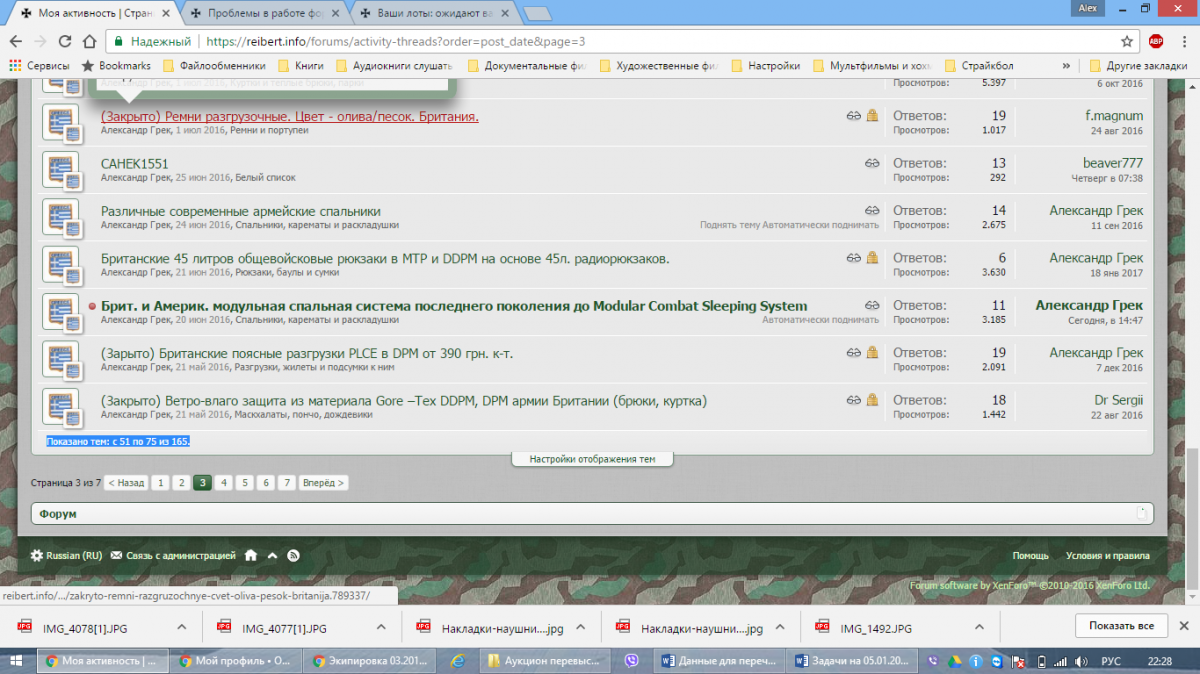Close the downloads bar
This screenshot has height=674, width=1200.
[1185, 626]
